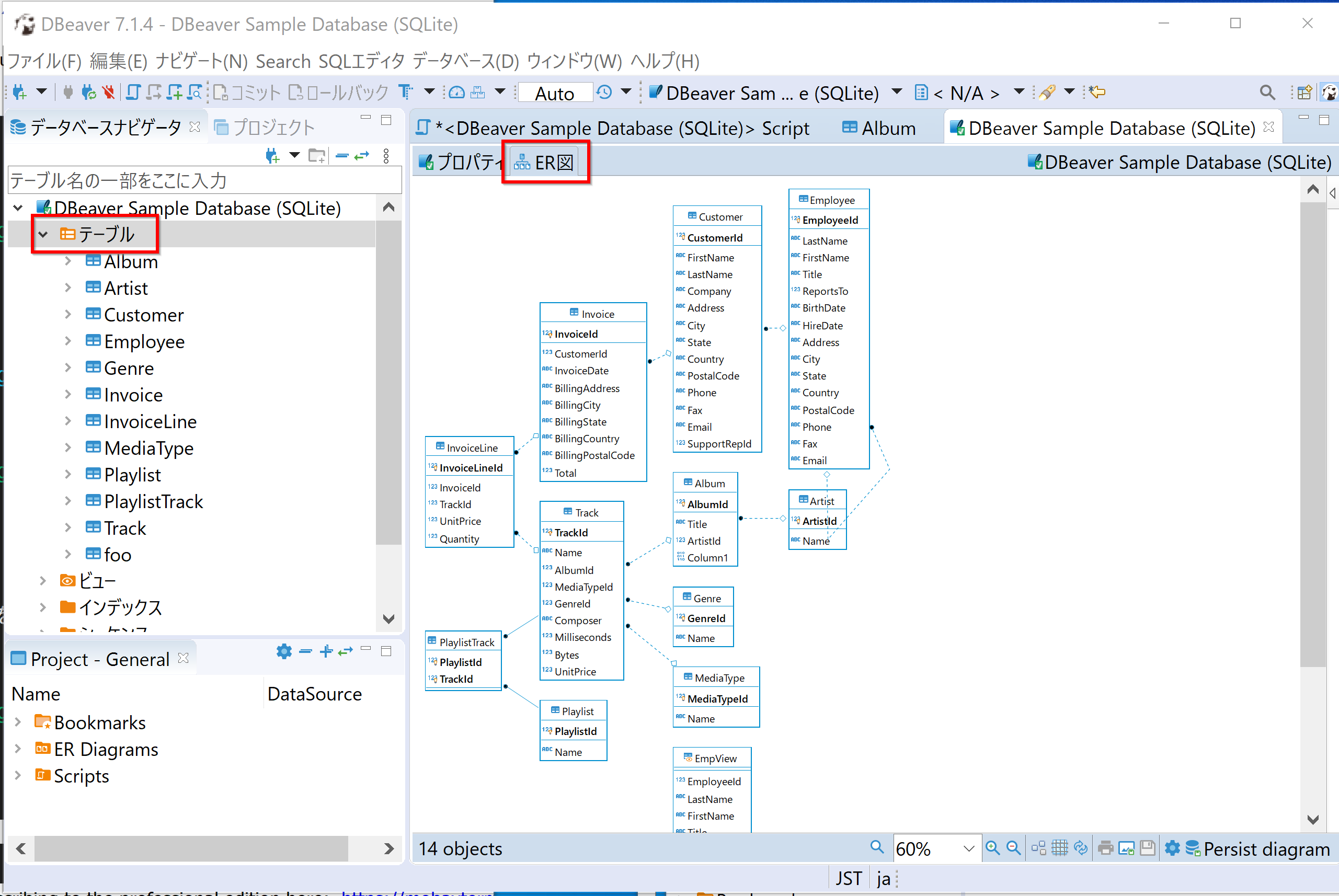Collapse the テーブル folder

coord(43,234)
